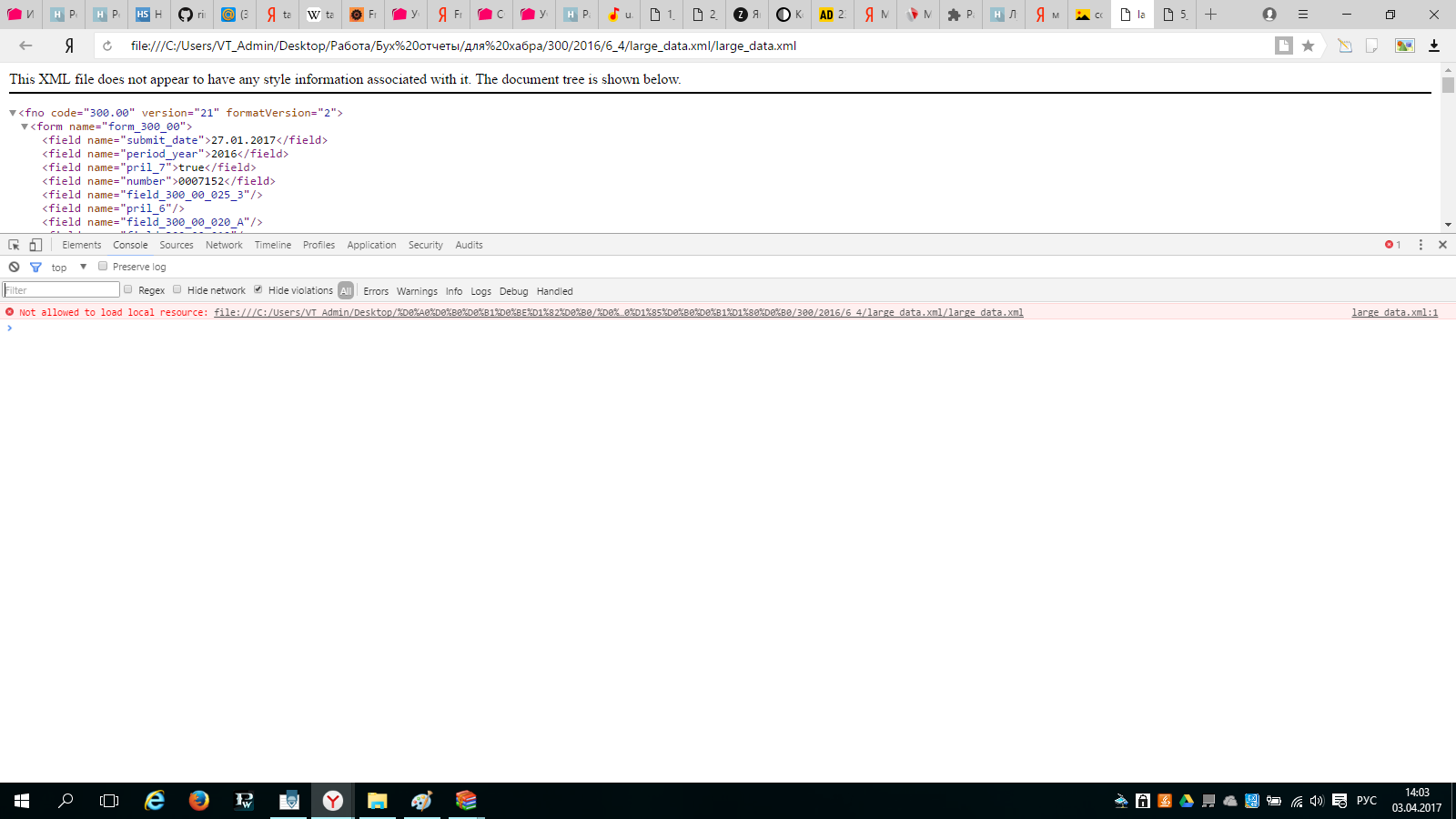Filter console to Logs

click(481, 291)
